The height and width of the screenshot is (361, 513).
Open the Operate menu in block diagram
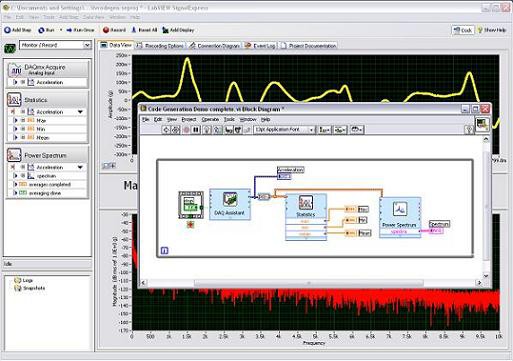click(210, 119)
